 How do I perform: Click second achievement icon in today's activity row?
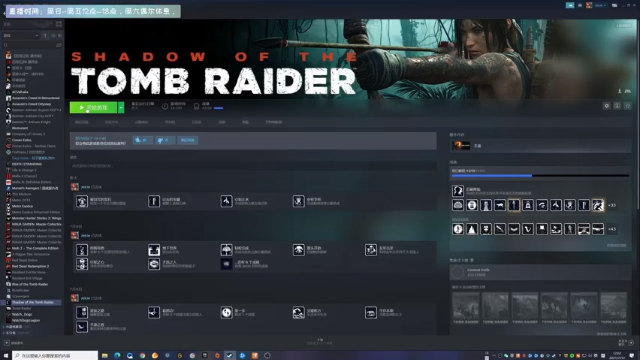tap(154, 201)
